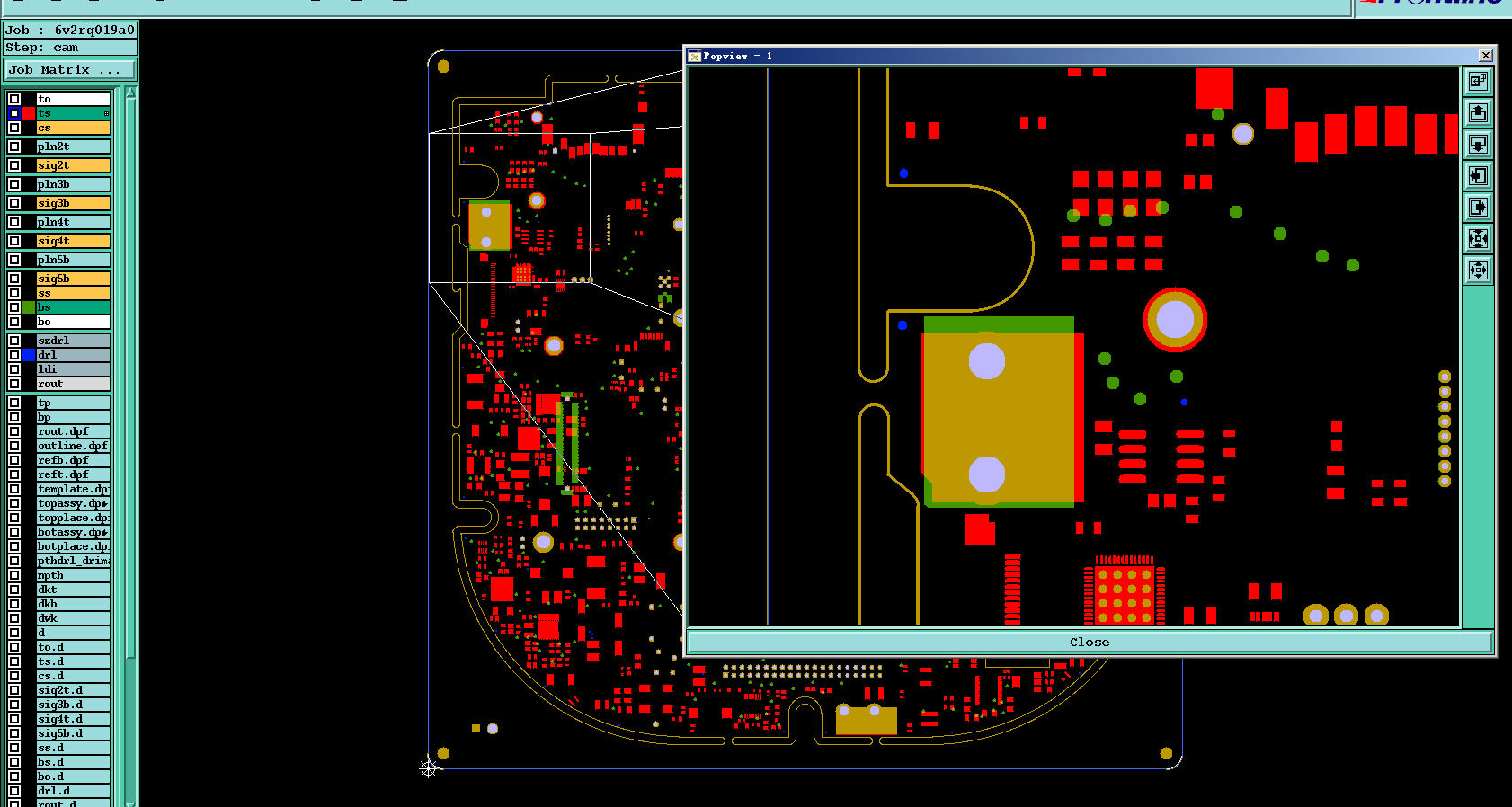Click the Close button of Popview
The image size is (1512, 807).
[x=1090, y=642]
